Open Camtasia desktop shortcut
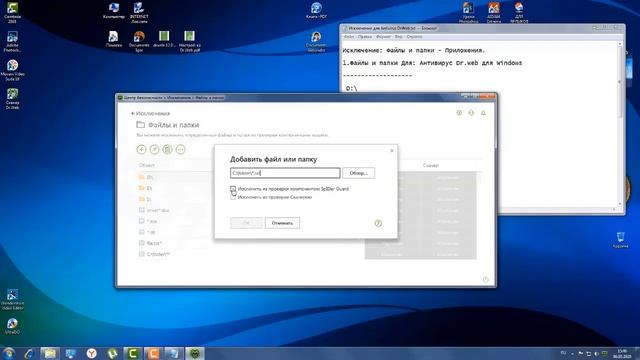The height and width of the screenshot is (360, 640). click(x=12, y=13)
